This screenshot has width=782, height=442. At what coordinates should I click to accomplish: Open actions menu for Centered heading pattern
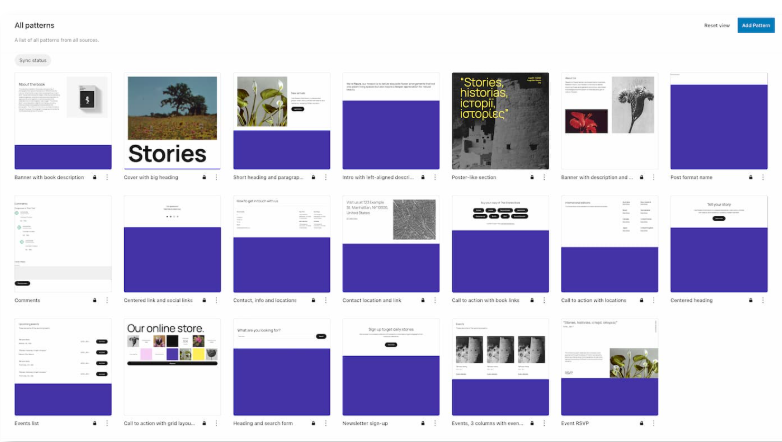click(762, 300)
